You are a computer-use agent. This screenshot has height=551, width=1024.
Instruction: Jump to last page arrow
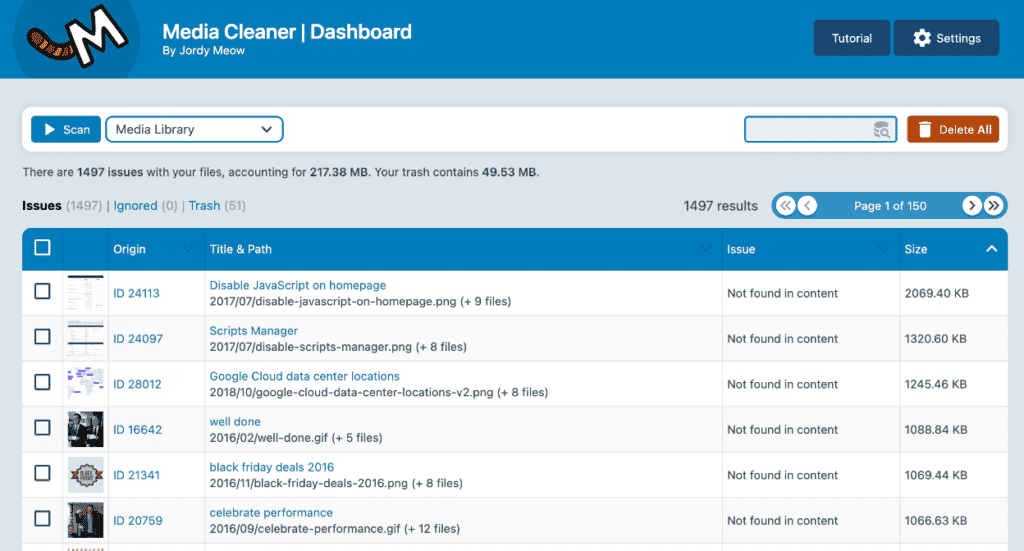click(x=993, y=206)
